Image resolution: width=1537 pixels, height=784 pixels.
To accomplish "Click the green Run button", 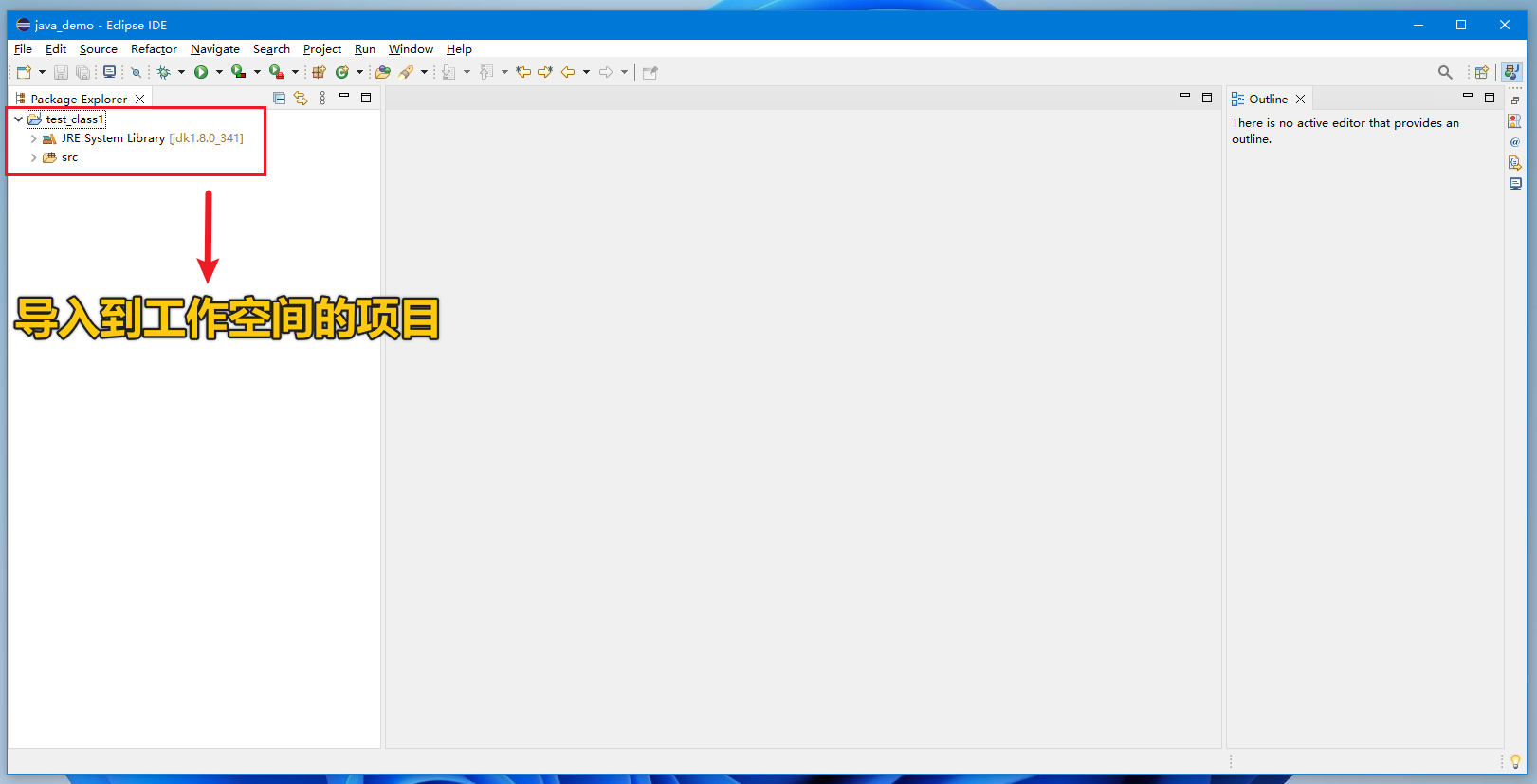I will point(201,72).
